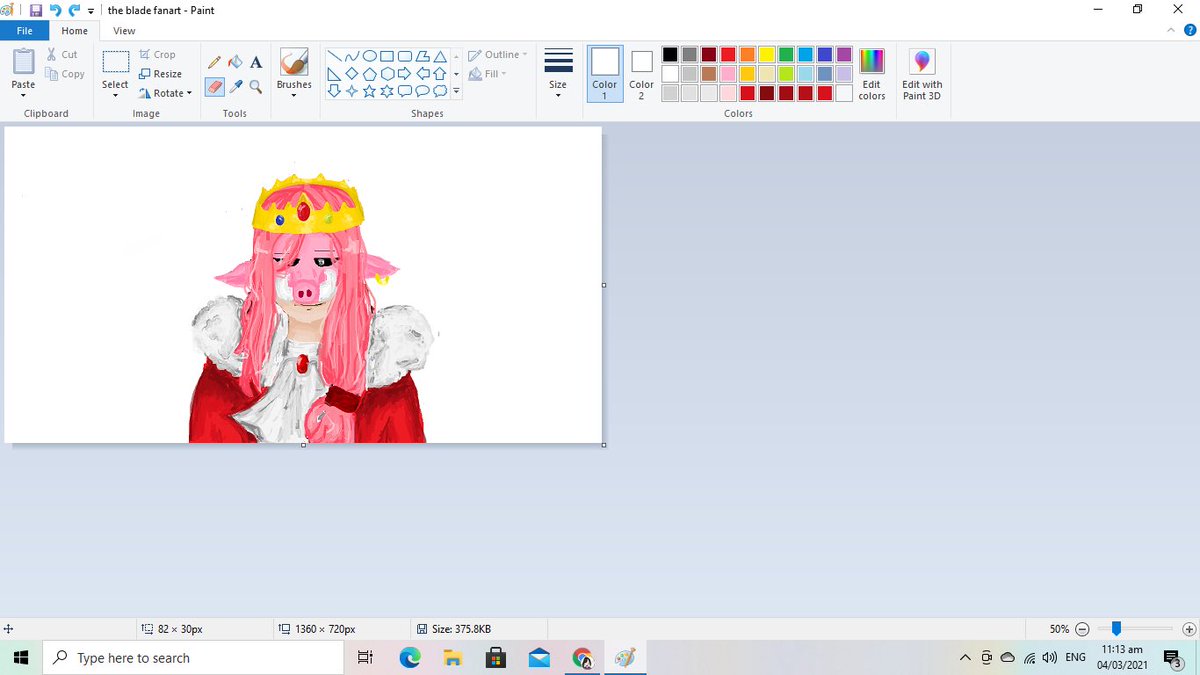Choose the Four-point star shape
The width and height of the screenshot is (1200, 675).
click(352, 91)
